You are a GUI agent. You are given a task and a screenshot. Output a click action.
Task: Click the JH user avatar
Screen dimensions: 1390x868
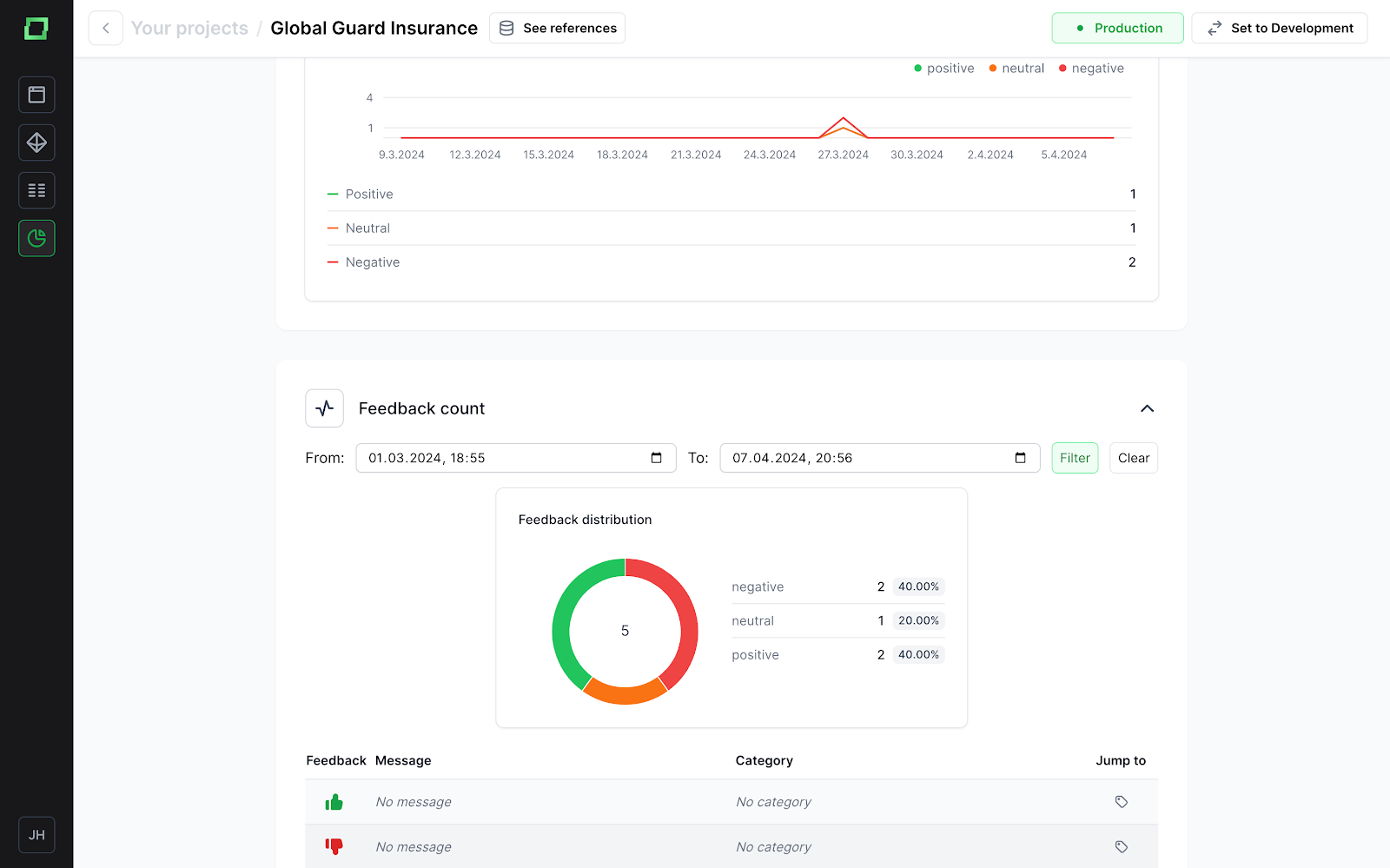pos(36,835)
